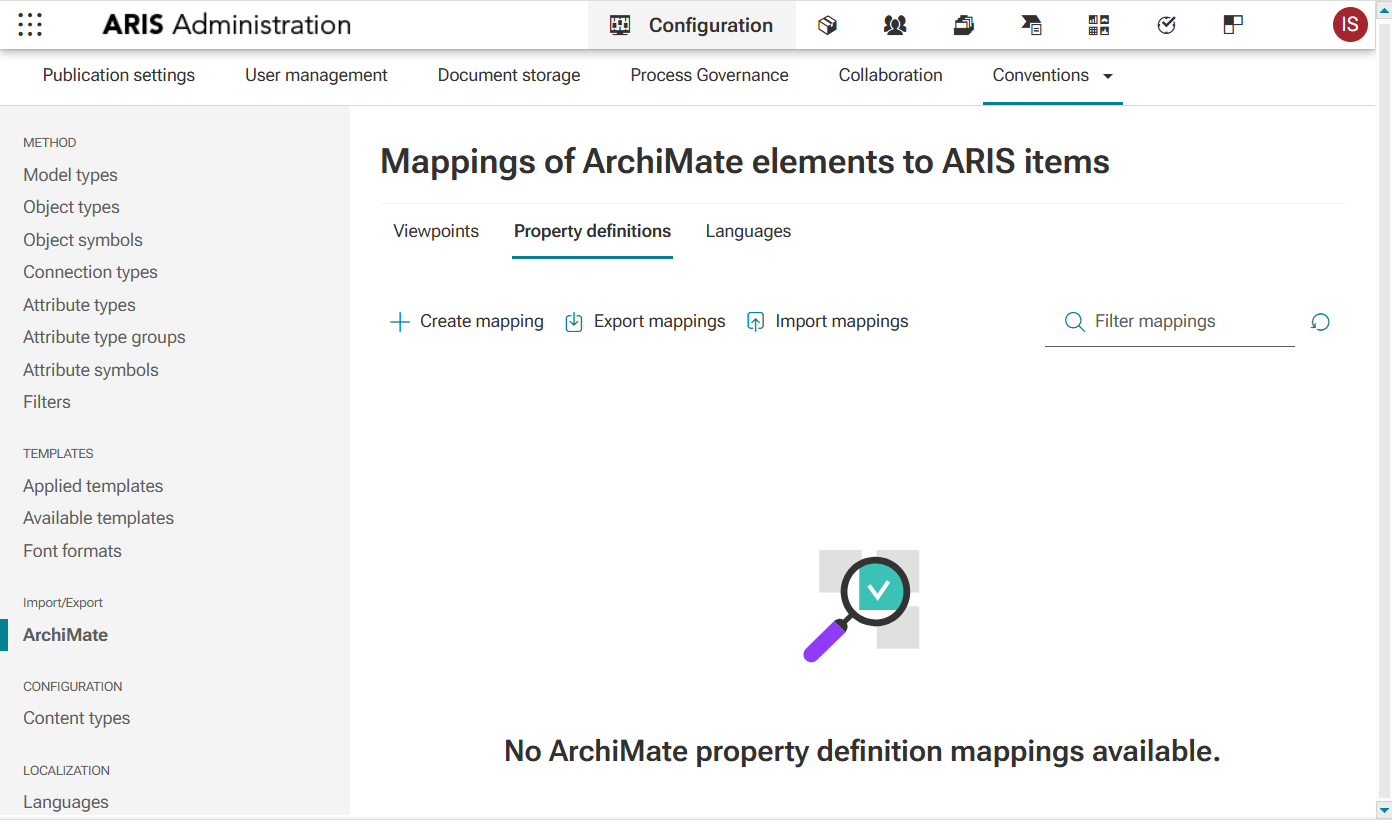Viewport: 1392px width, 820px height.
Task: Open the user group icon in the top bar
Action: point(895,25)
